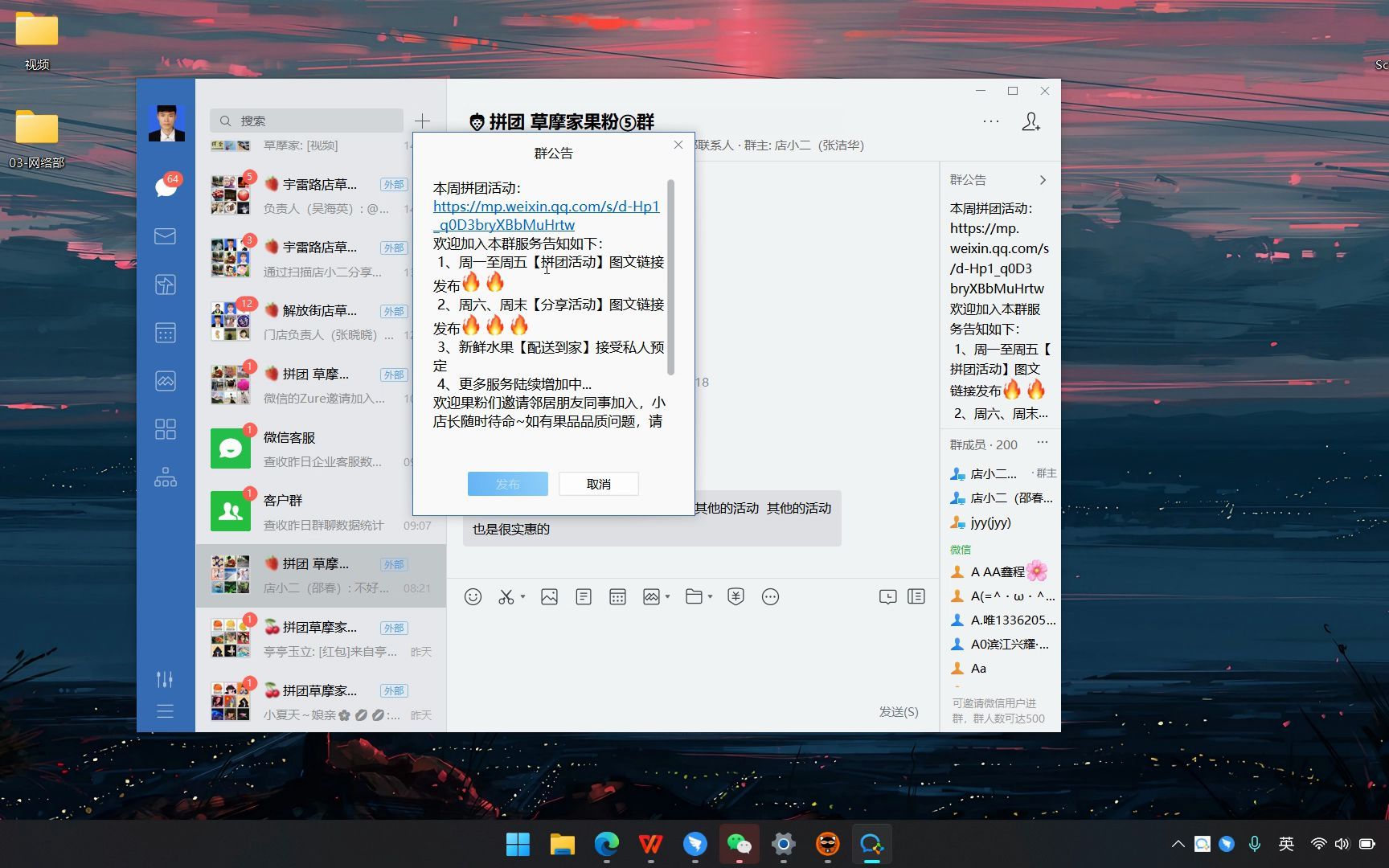Screen dimensions: 1389x868
Task: Expand the 群公告 panel arrow
Action: click(x=1043, y=180)
